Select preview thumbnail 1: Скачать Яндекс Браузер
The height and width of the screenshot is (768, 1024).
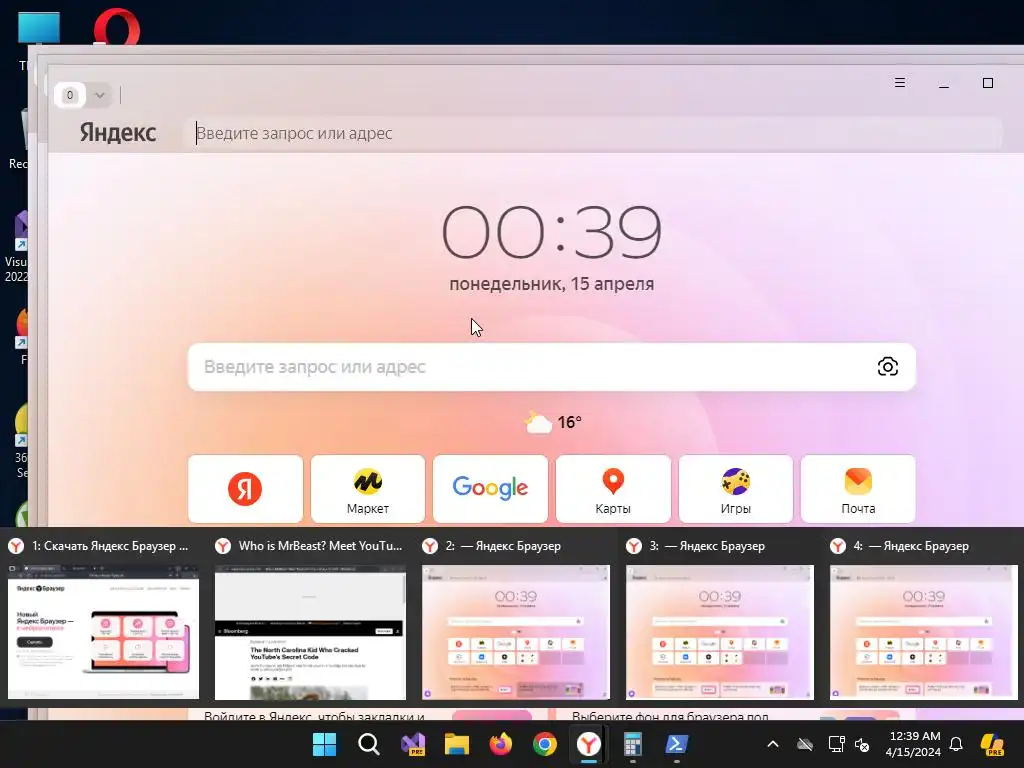point(103,632)
